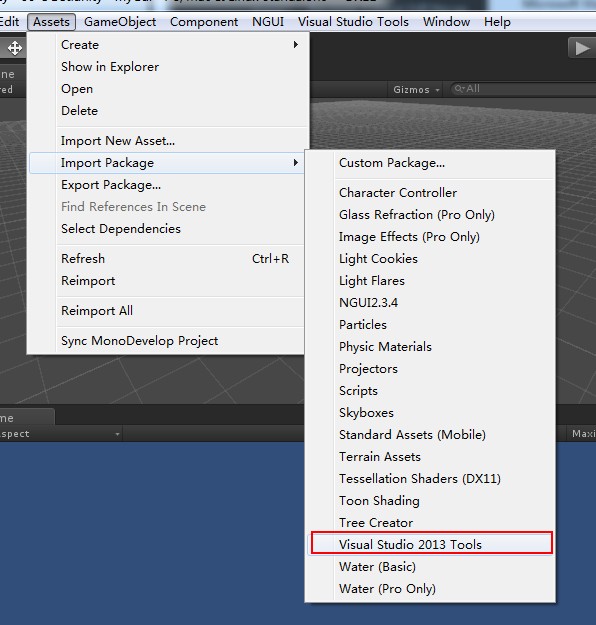Click Refresh in the Assets menu
The height and width of the screenshot is (625, 596).
click(x=167, y=259)
